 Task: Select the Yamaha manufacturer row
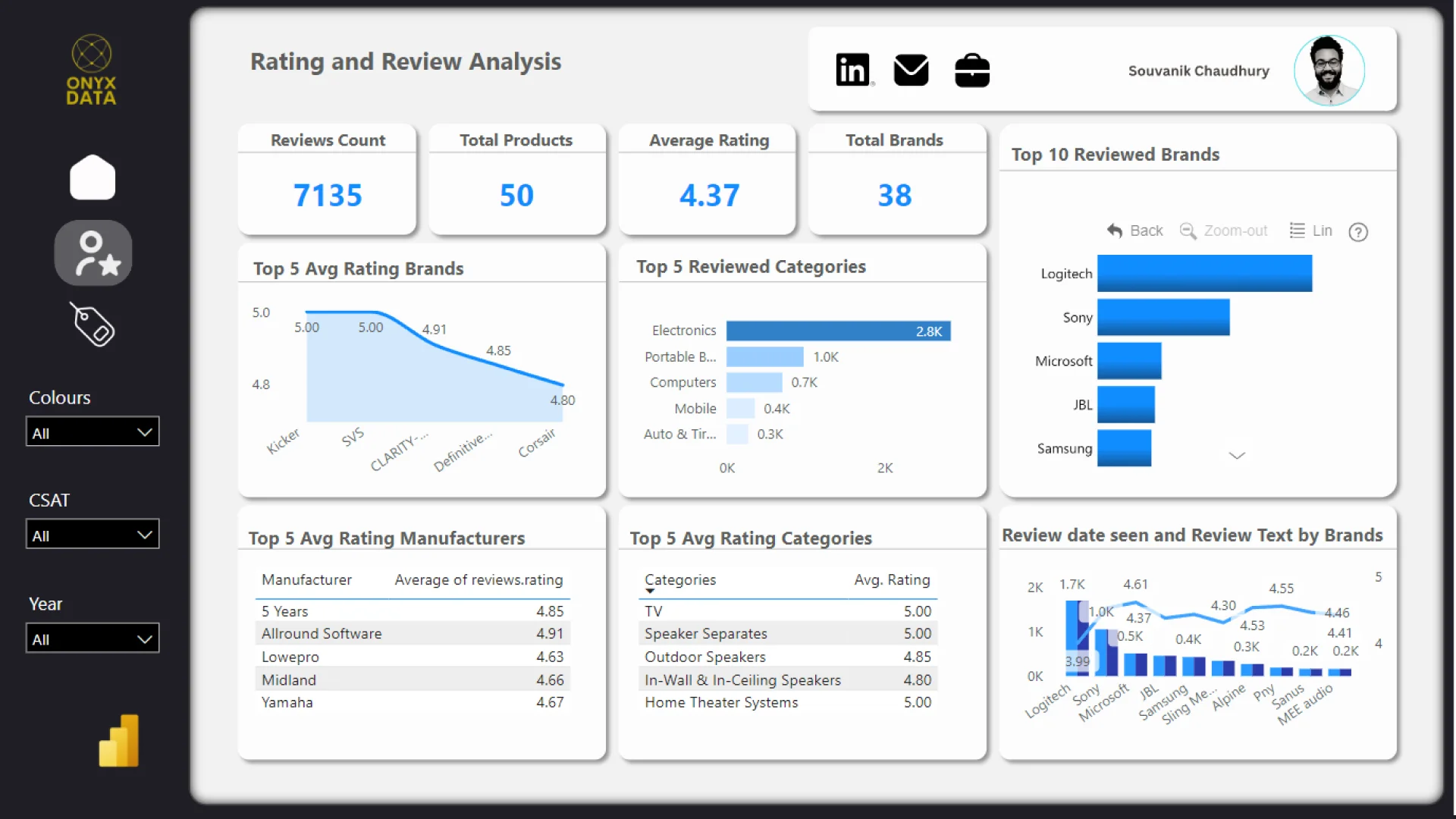point(413,702)
